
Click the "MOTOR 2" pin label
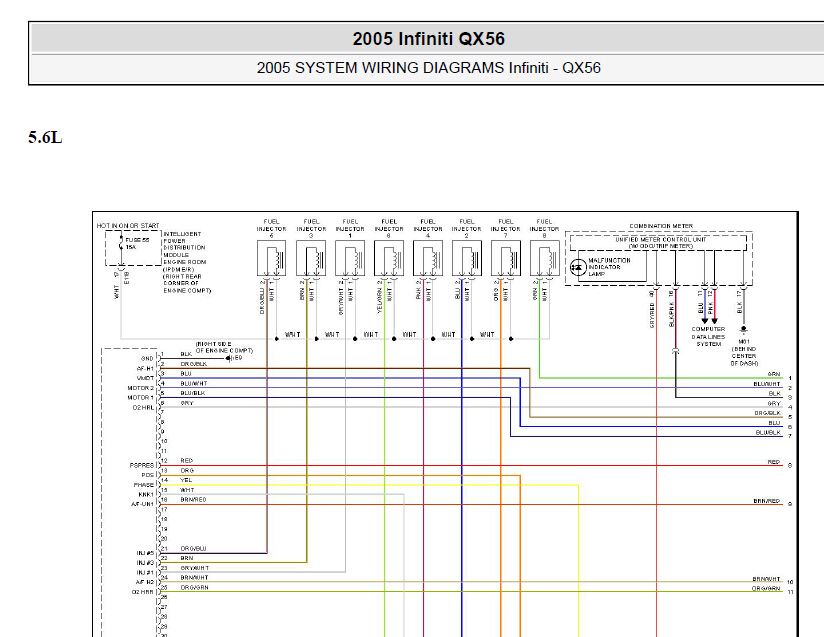140,388
